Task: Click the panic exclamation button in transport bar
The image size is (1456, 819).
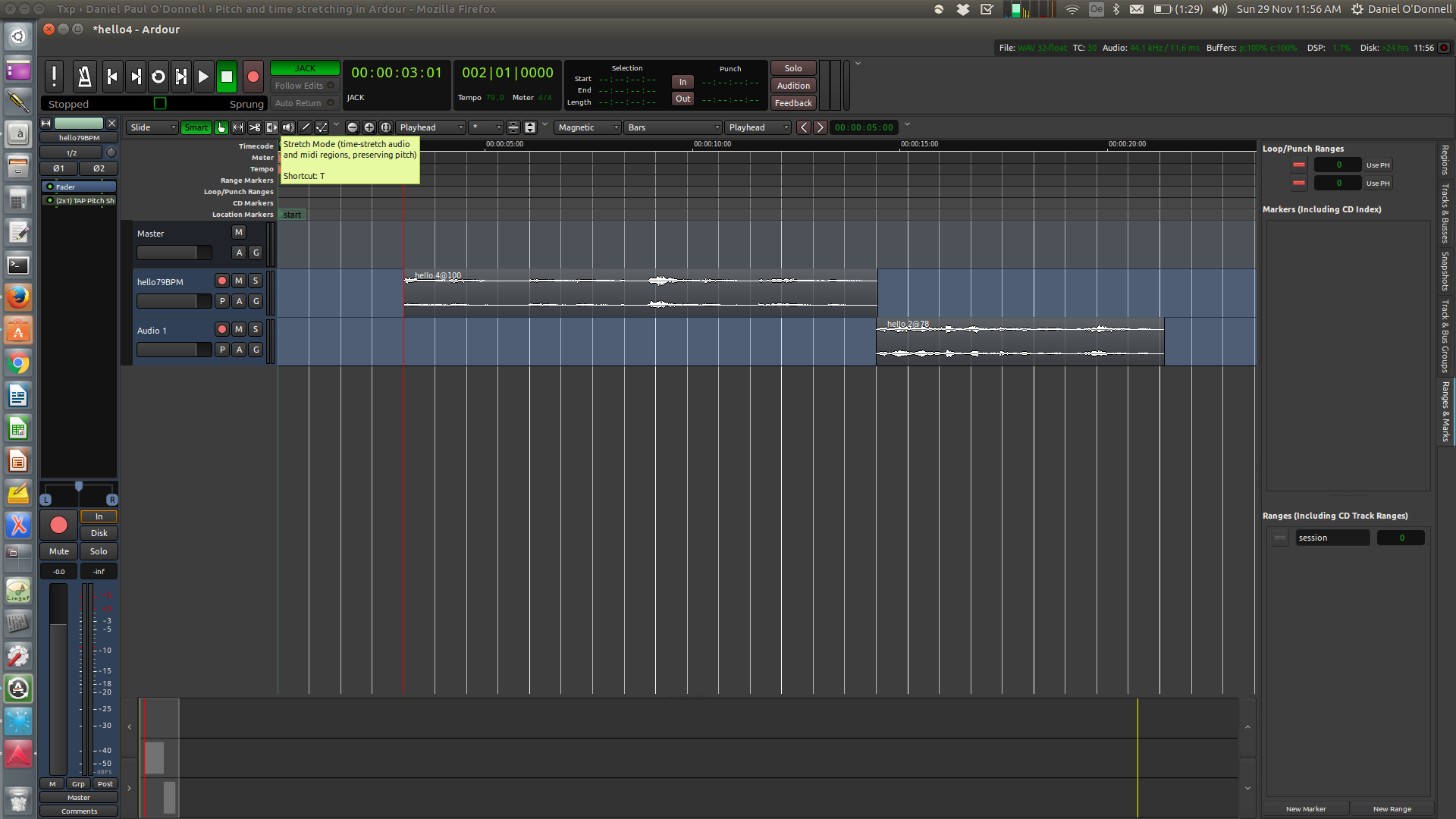Action: 54,76
